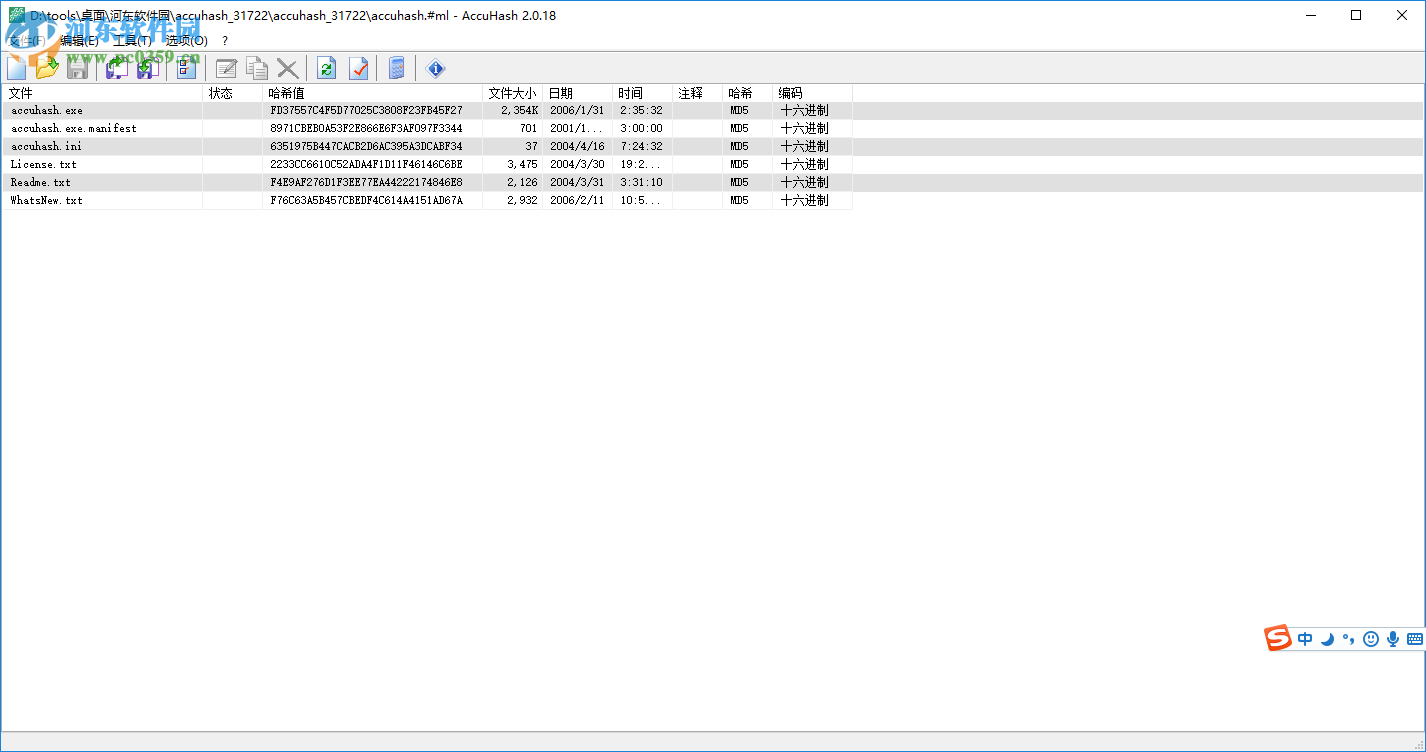Image resolution: width=1426 pixels, height=752 pixels.
Task: Sort by the 状态 column header
Action: (x=233, y=93)
